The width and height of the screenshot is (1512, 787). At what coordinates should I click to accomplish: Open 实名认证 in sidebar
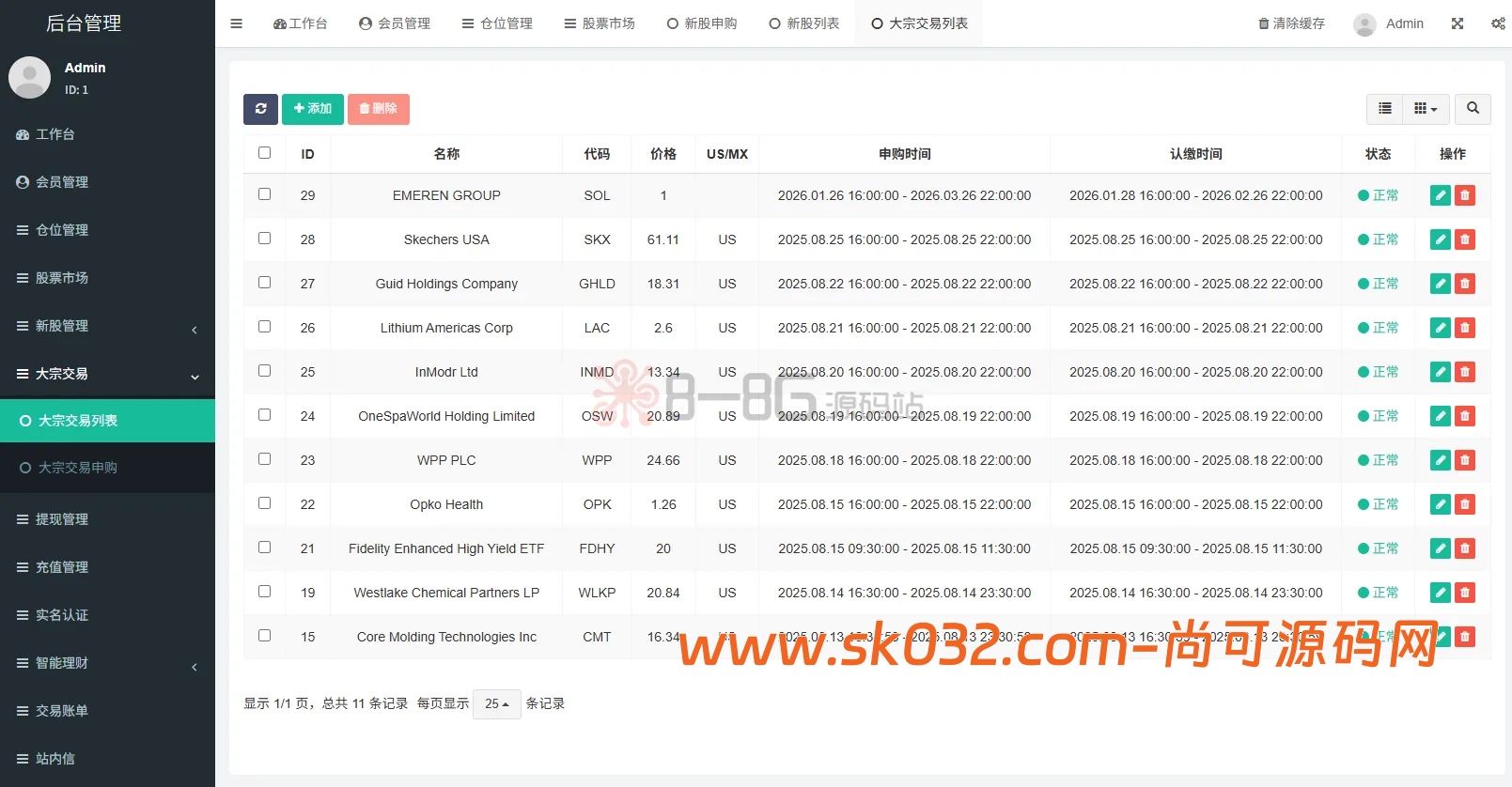[107, 615]
